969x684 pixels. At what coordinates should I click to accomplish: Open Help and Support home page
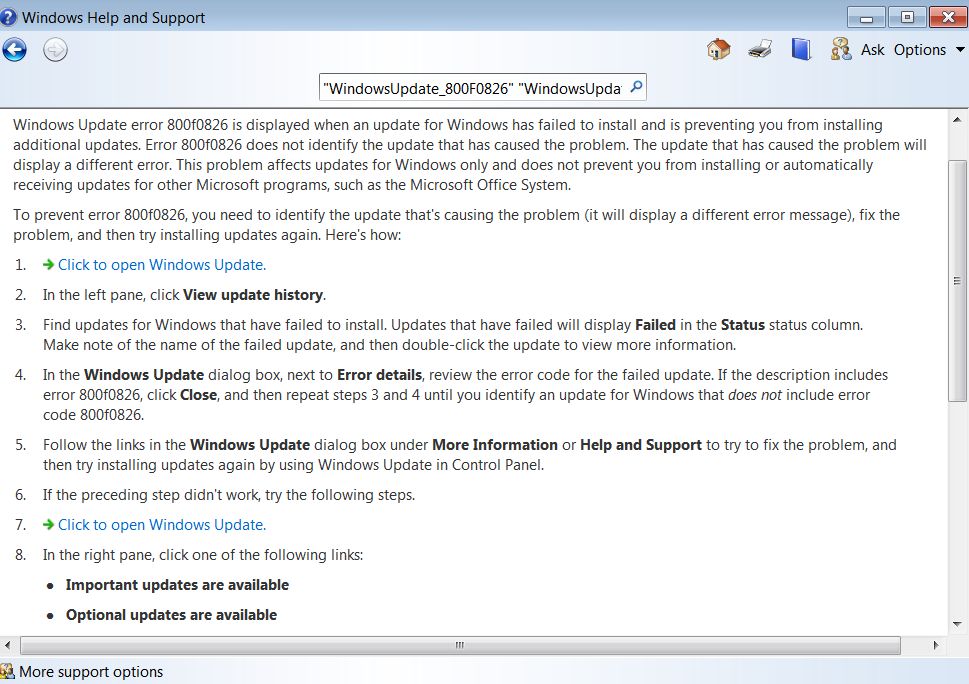pyautogui.click(x=718, y=49)
